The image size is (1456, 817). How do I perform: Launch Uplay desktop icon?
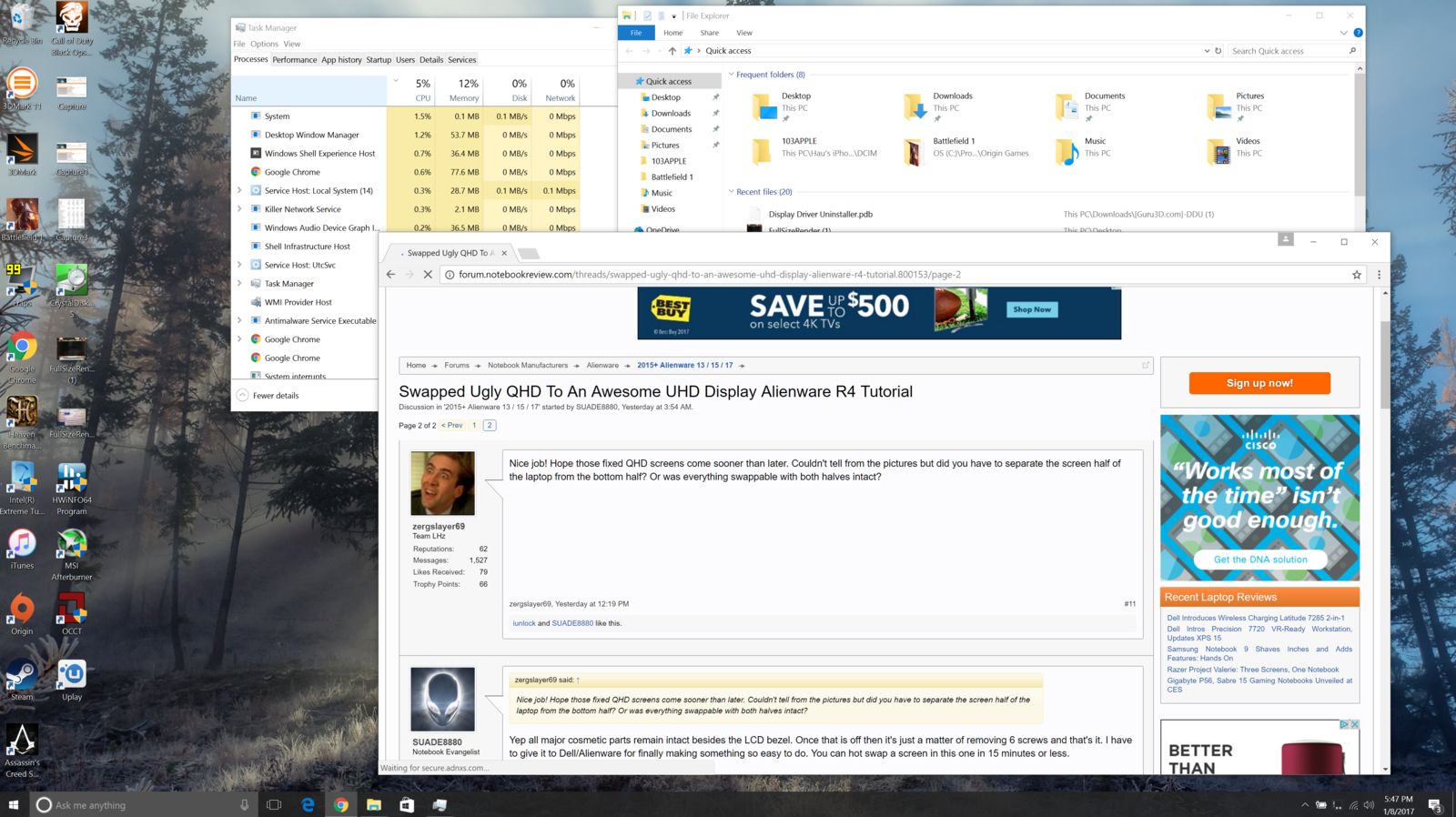71,680
